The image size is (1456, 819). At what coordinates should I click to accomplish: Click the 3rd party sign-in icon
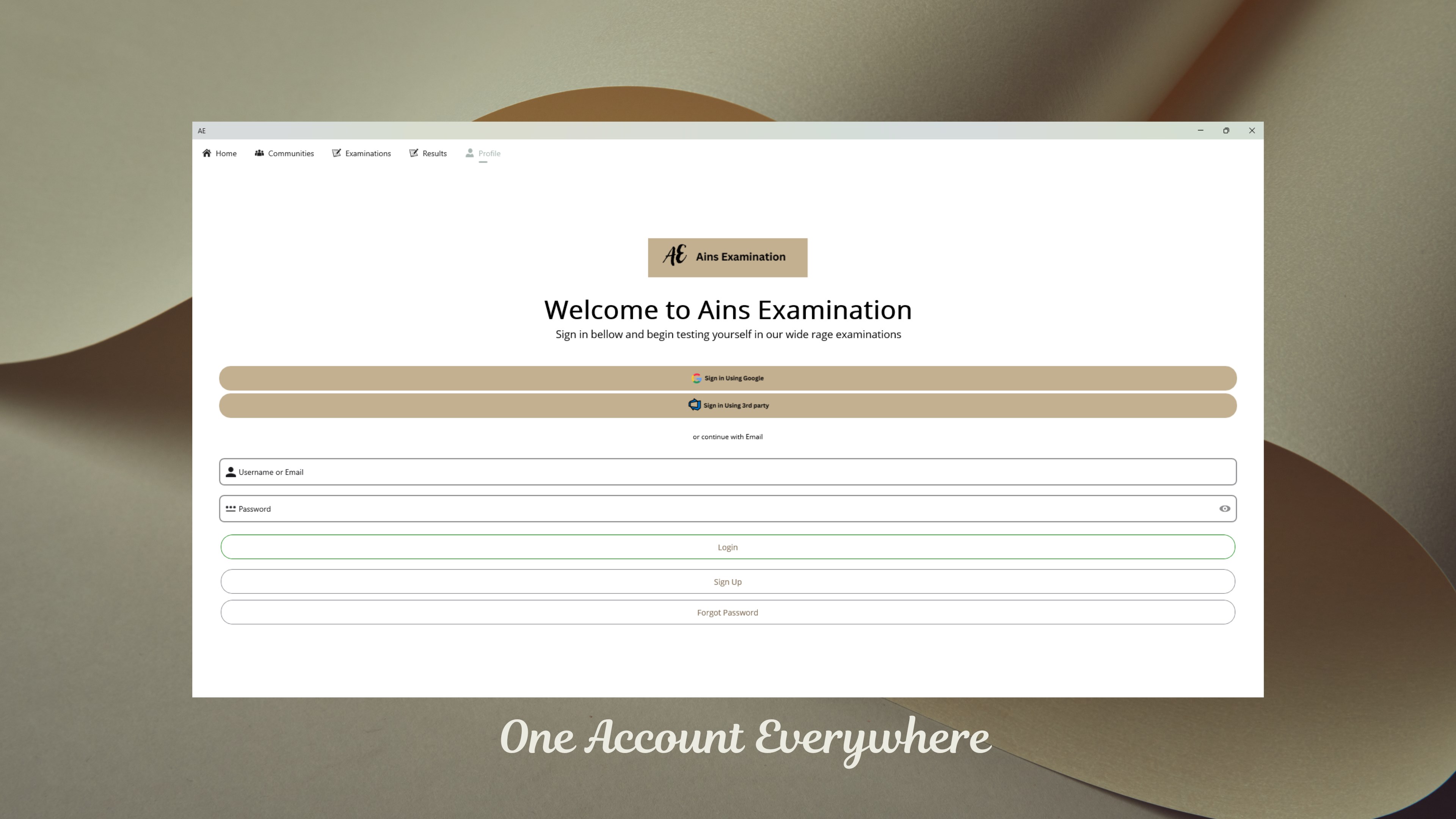point(694,405)
